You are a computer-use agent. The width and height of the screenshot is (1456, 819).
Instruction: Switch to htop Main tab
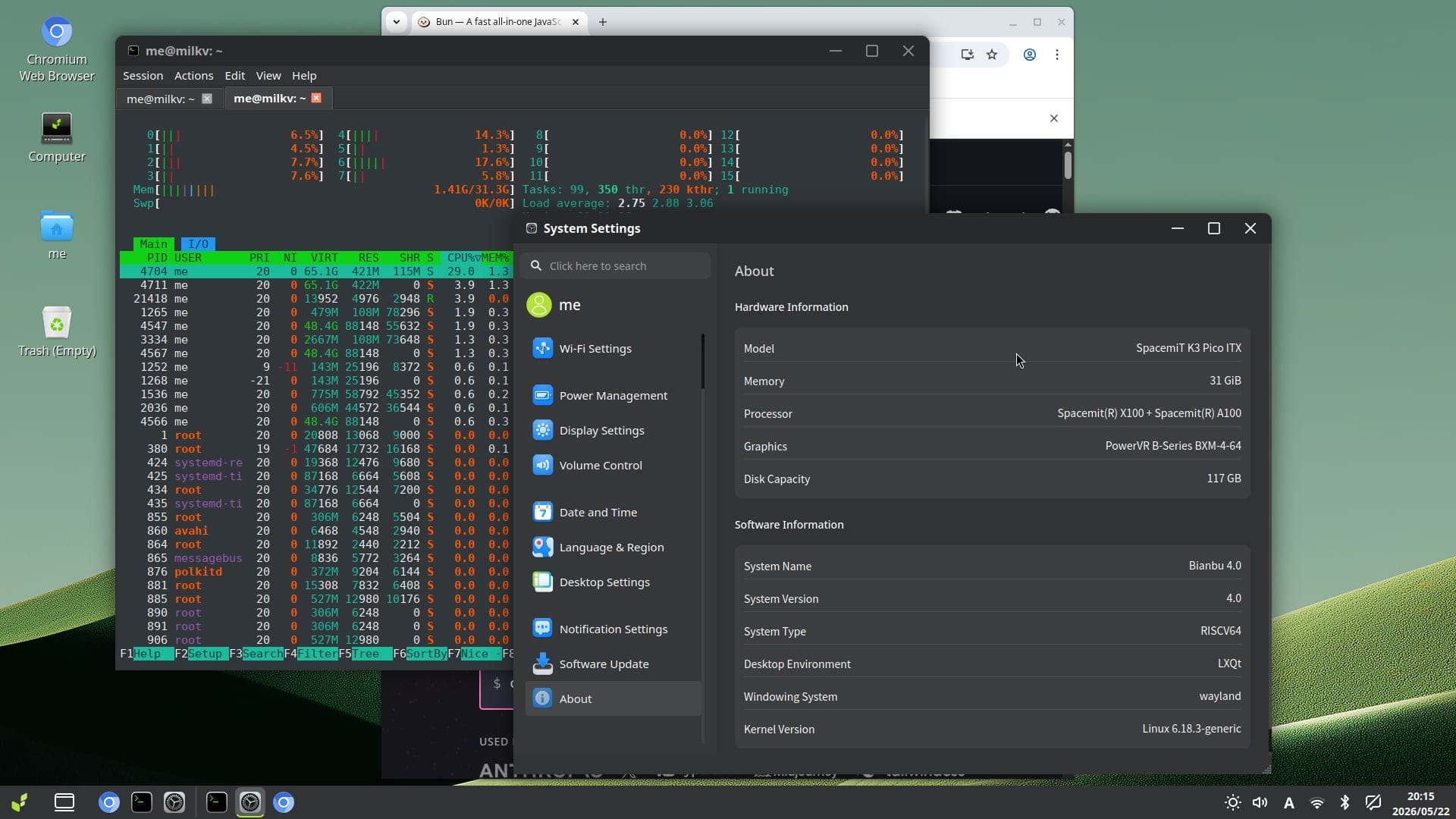tap(153, 244)
